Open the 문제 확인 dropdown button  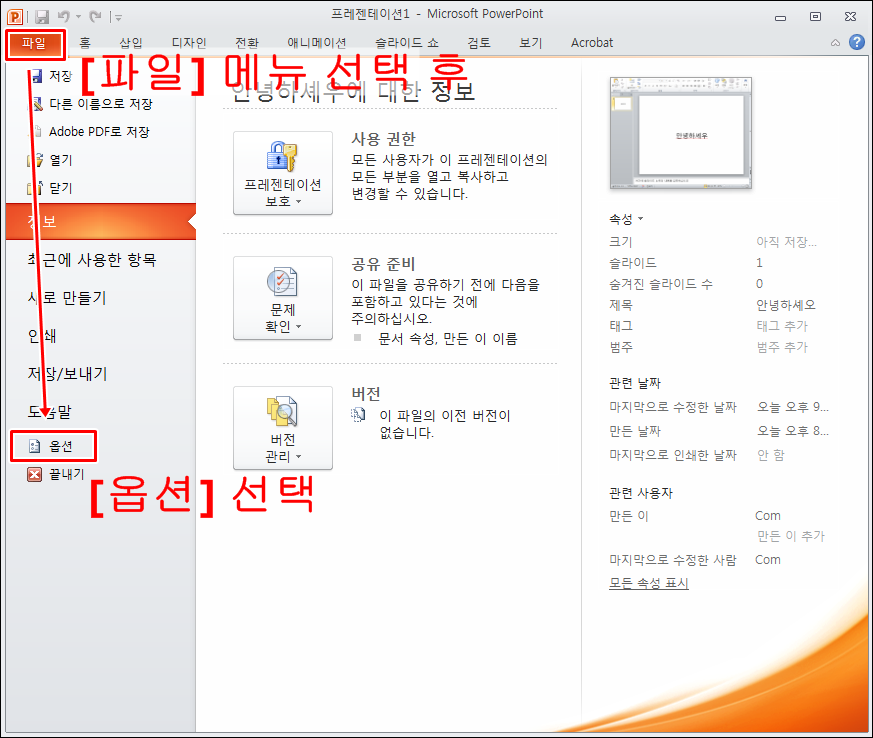point(283,298)
